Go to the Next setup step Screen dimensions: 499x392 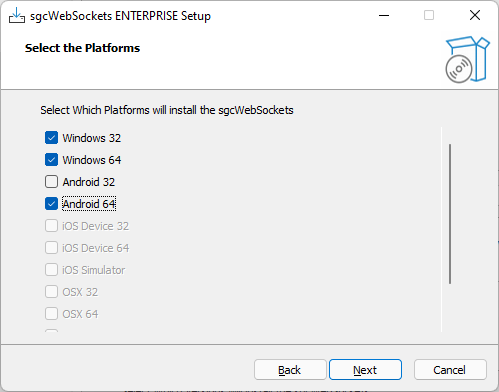(365, 370)
